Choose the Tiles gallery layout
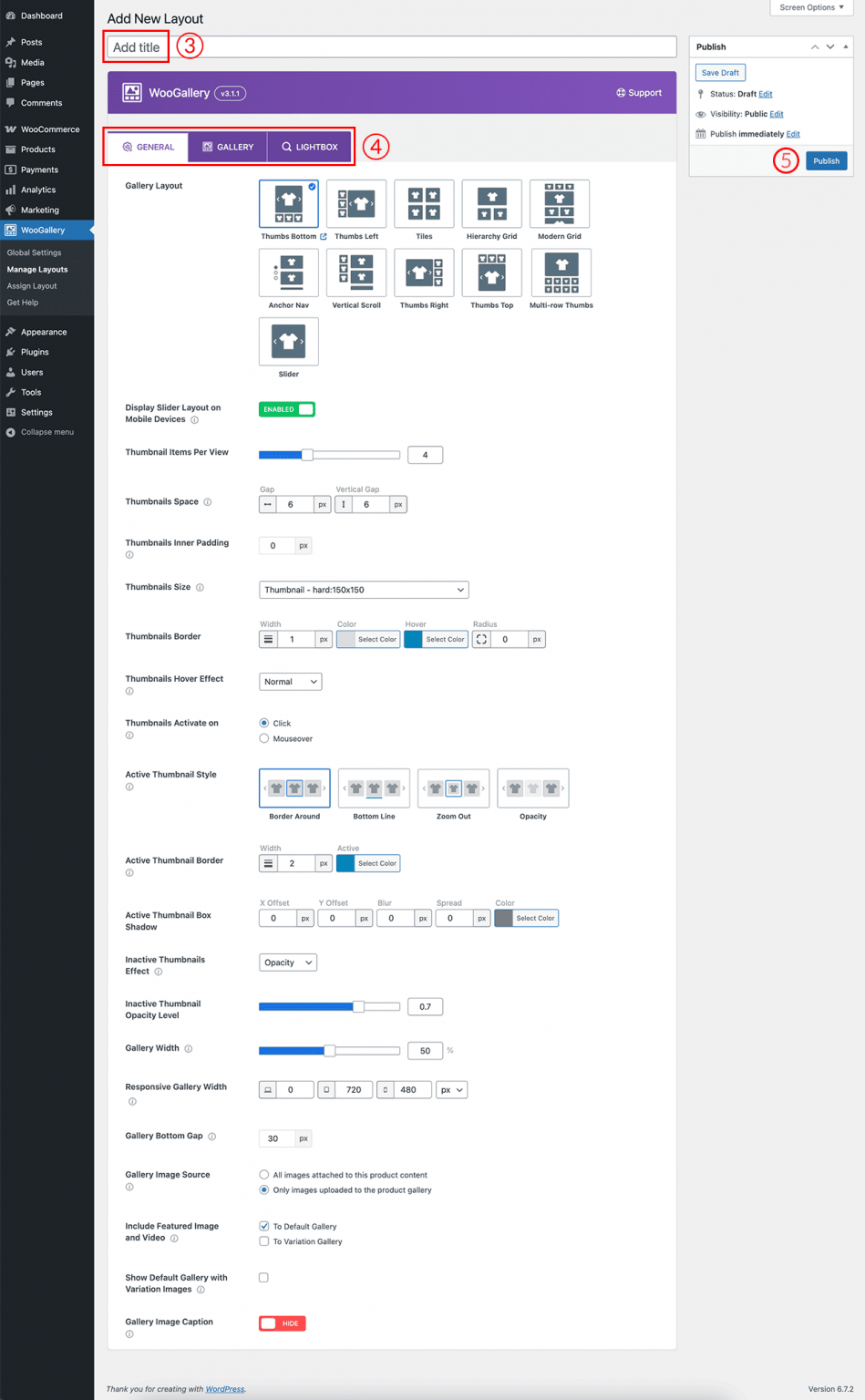The height and width of the screenshot is (1400, 865). pos(424,204)
